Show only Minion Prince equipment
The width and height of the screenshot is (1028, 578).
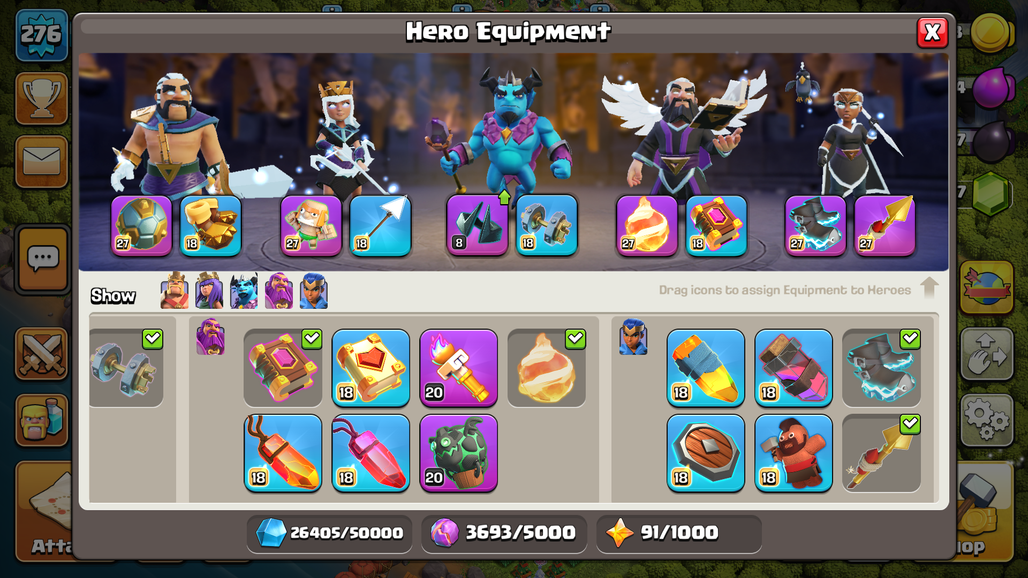244,290
